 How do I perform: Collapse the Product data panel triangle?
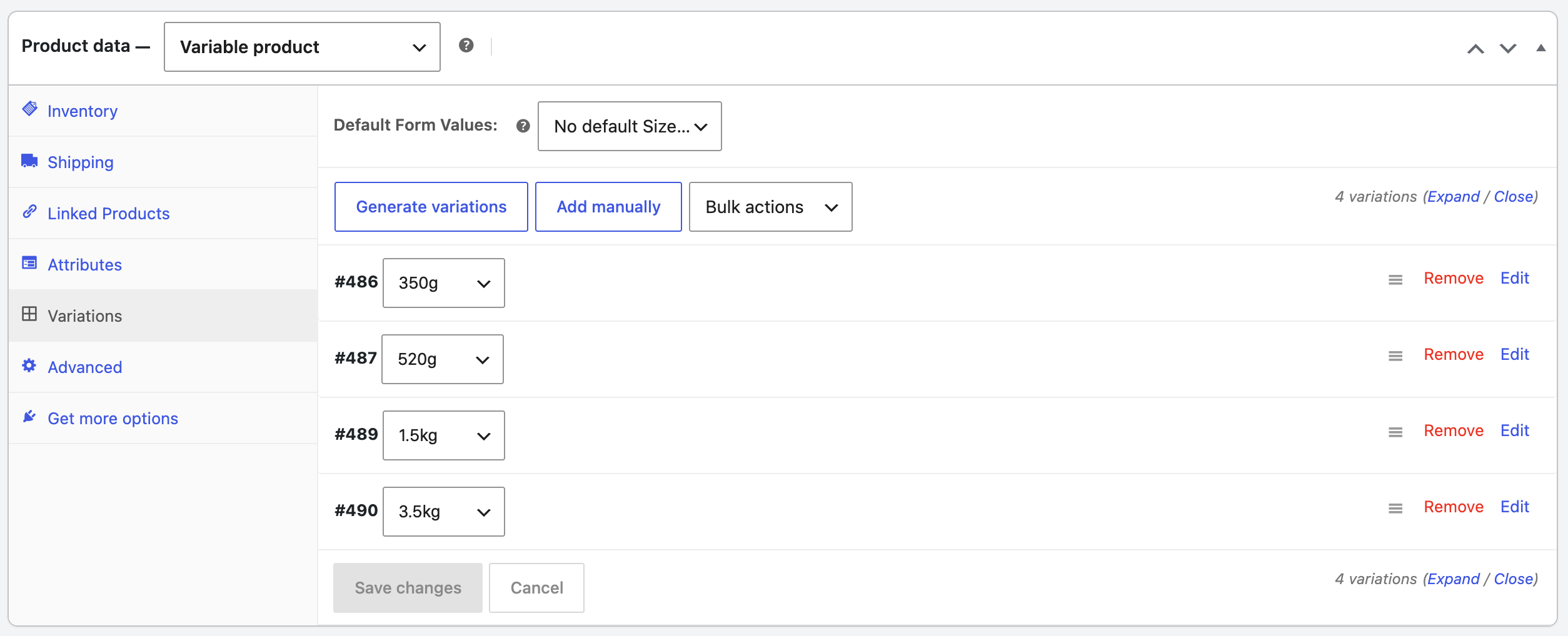pos(1541,47)
